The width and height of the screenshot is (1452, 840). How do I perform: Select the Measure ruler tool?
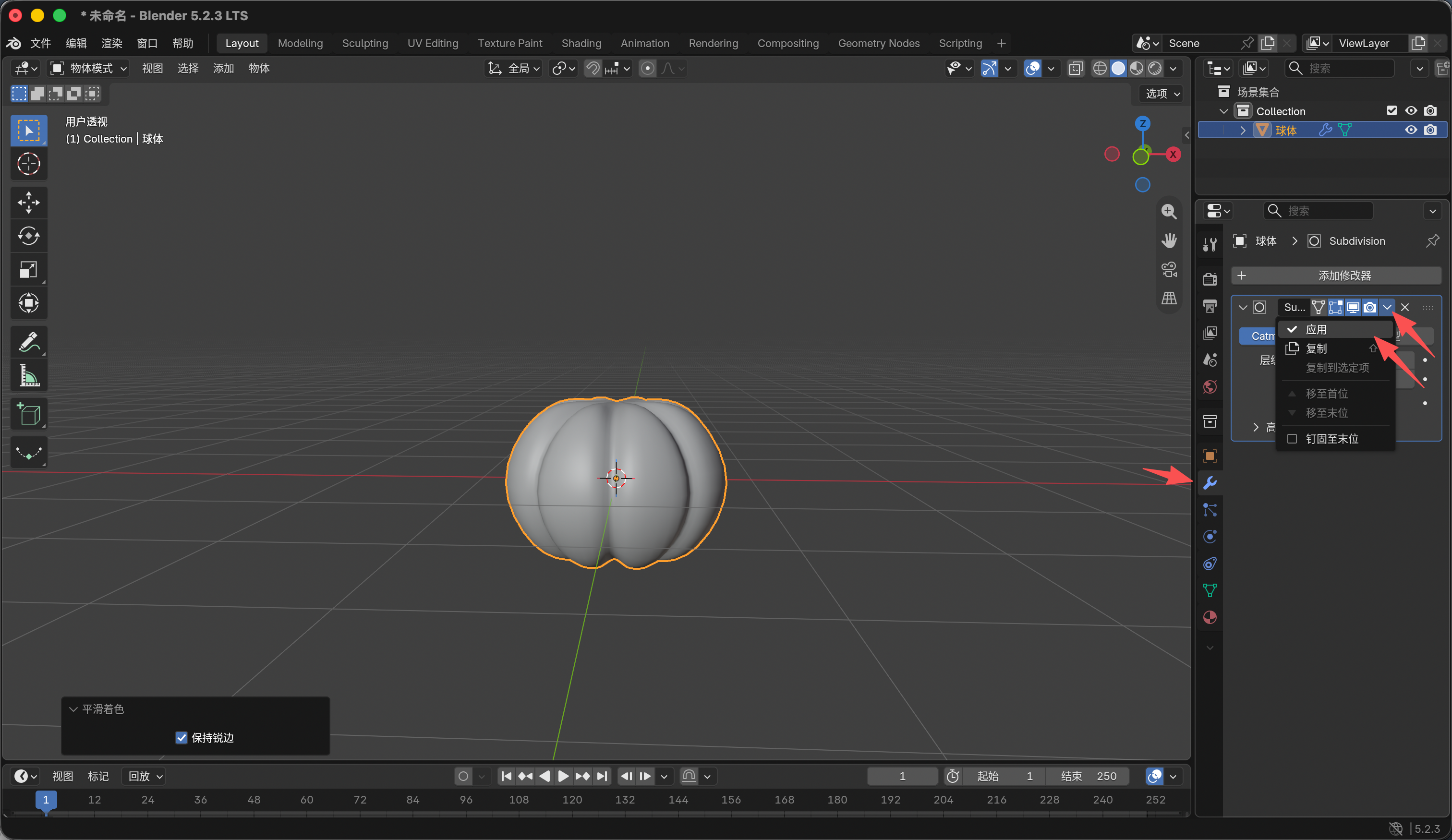click(28, 376)
